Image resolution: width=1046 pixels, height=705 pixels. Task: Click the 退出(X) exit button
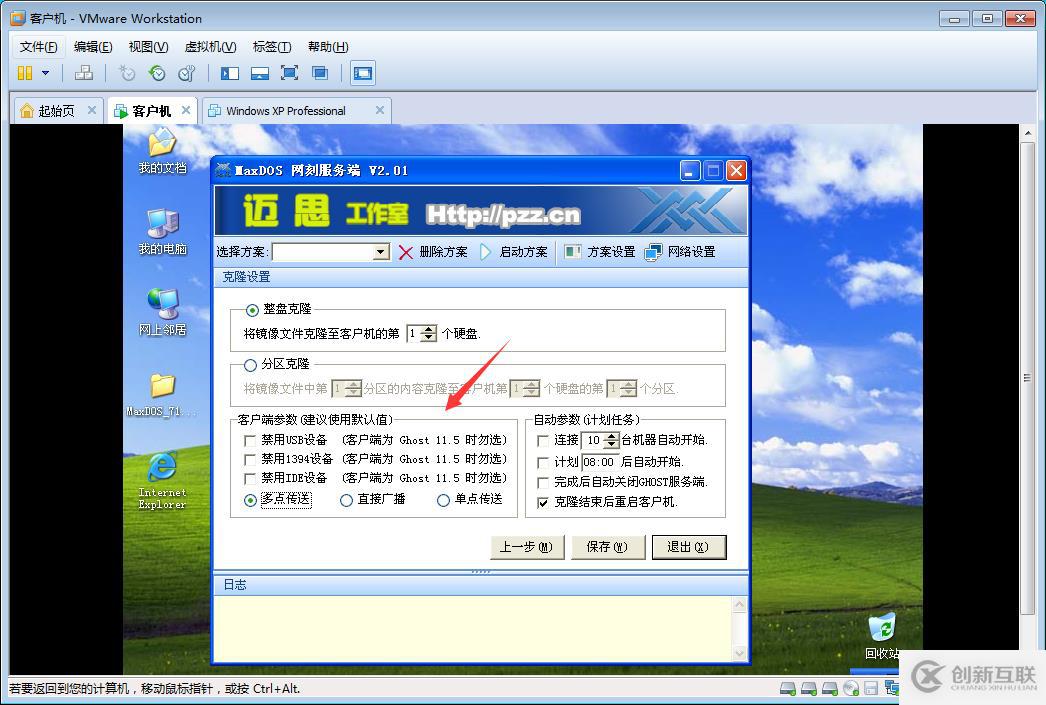[689, 547]
